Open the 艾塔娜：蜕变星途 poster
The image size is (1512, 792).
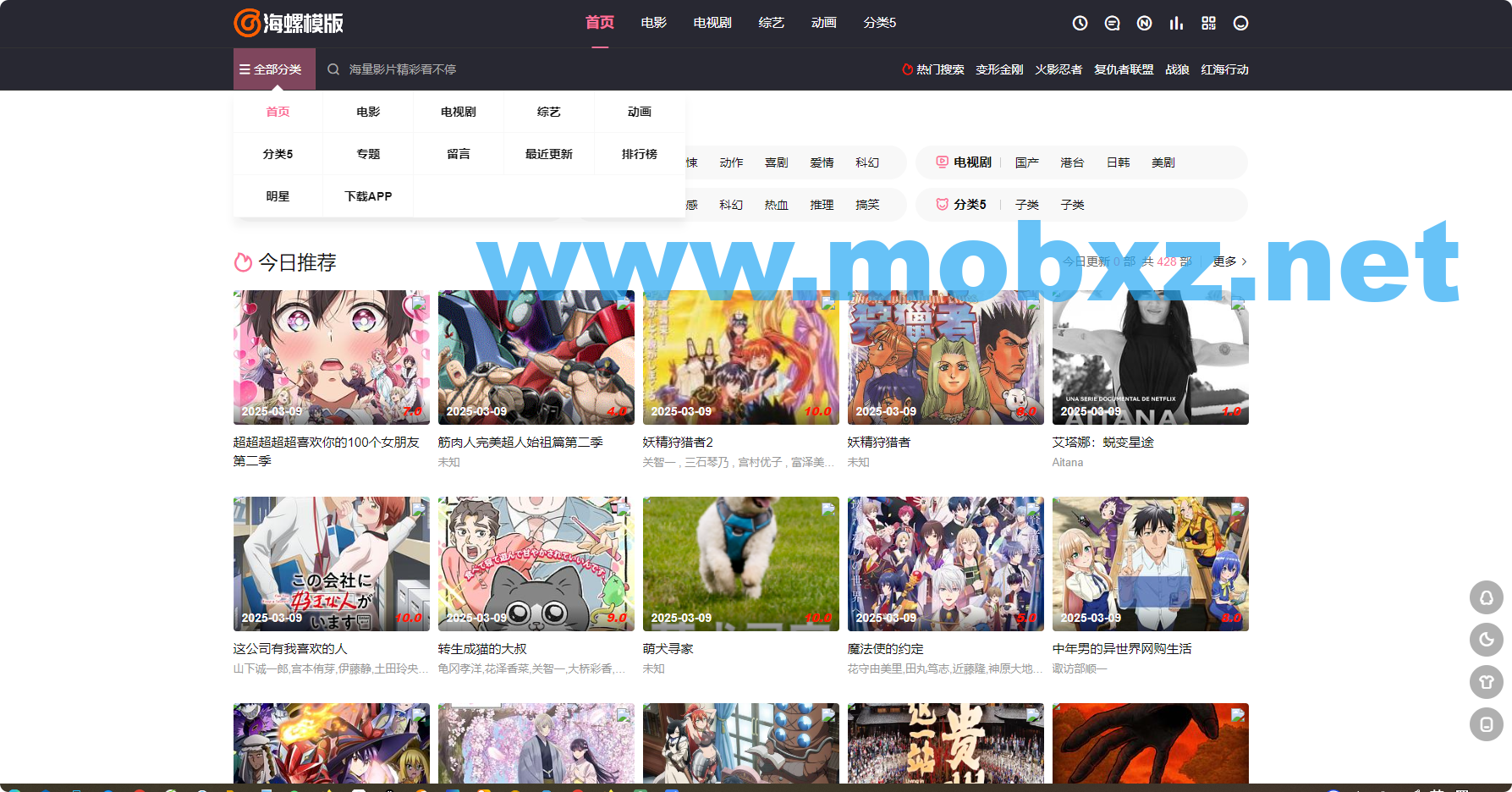point(1151,357)
